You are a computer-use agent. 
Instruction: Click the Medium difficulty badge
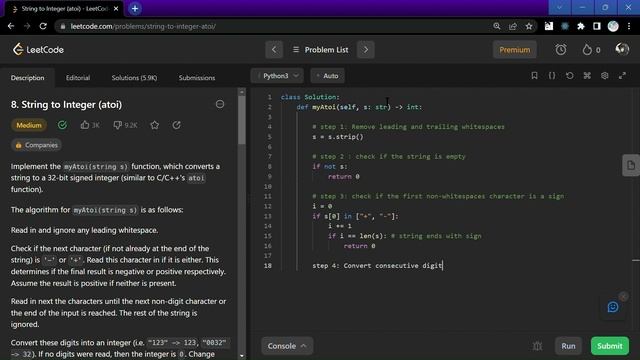(x=29, y=125)
